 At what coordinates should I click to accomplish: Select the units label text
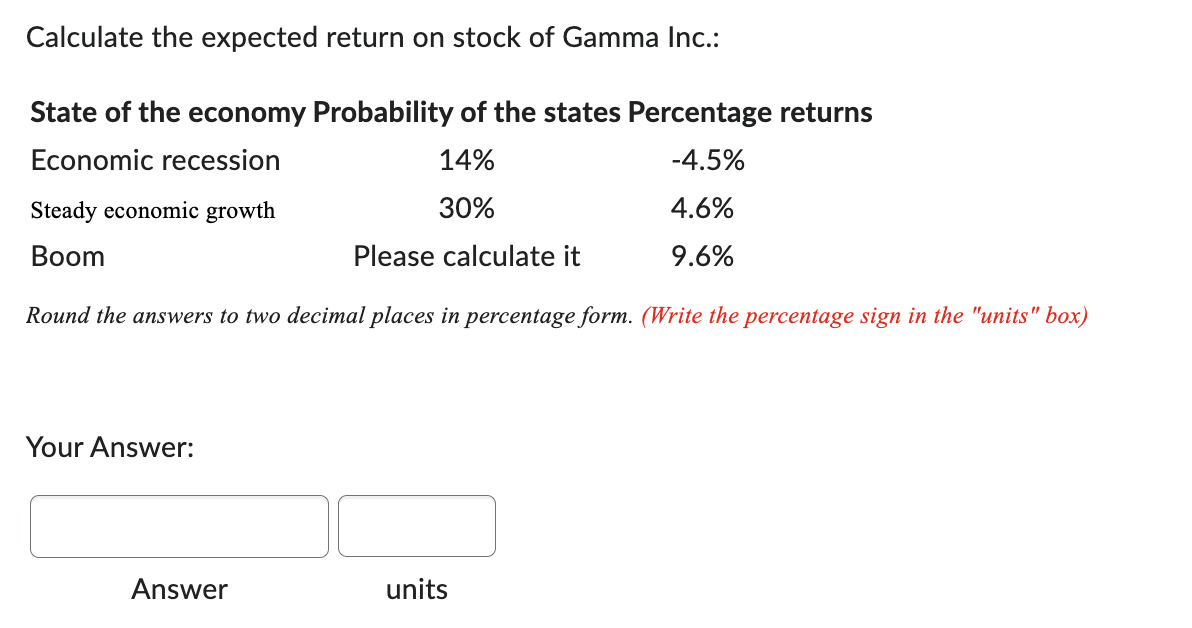[416, 589]
